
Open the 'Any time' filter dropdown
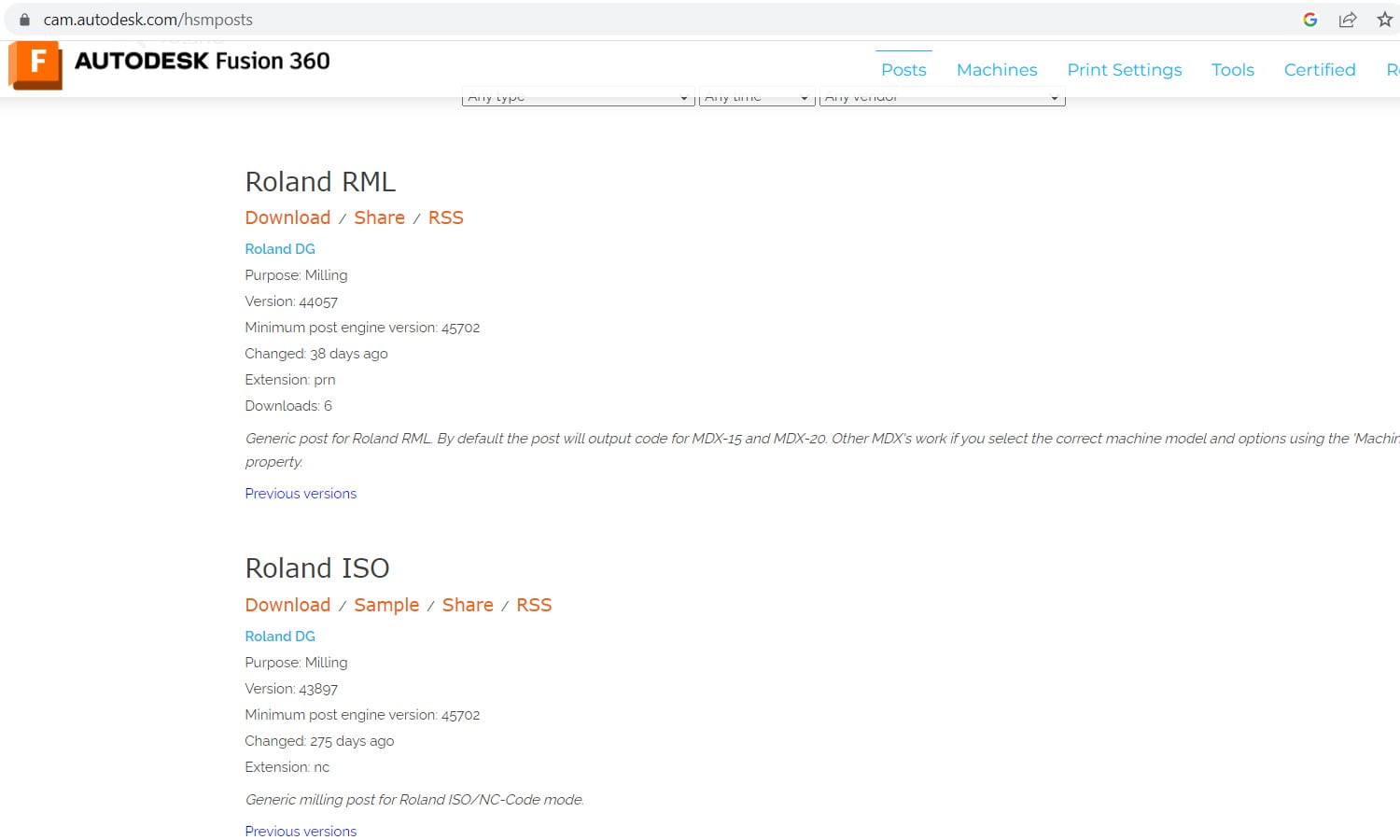757,97
